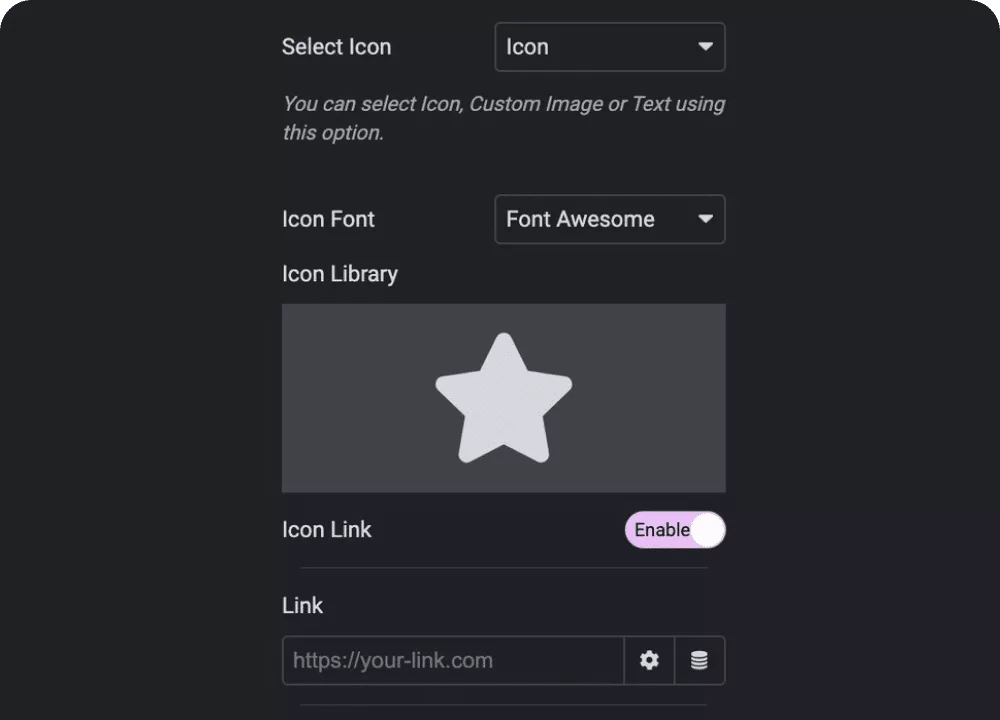Screen dimensions: 1000x720
Task: Click the Icon Link label
Action: (x=327, y=530)
